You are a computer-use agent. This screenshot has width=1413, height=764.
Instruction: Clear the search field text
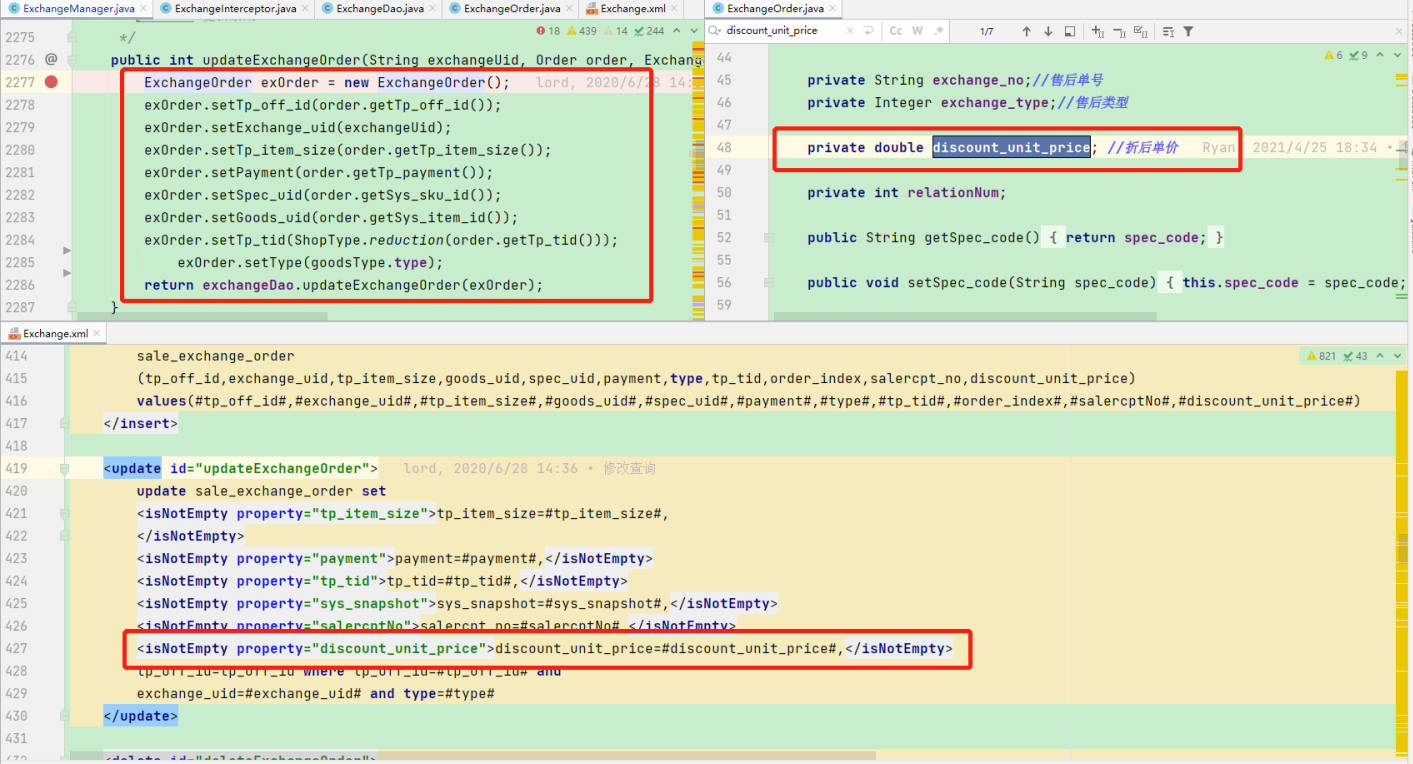[x=851, y=31]
